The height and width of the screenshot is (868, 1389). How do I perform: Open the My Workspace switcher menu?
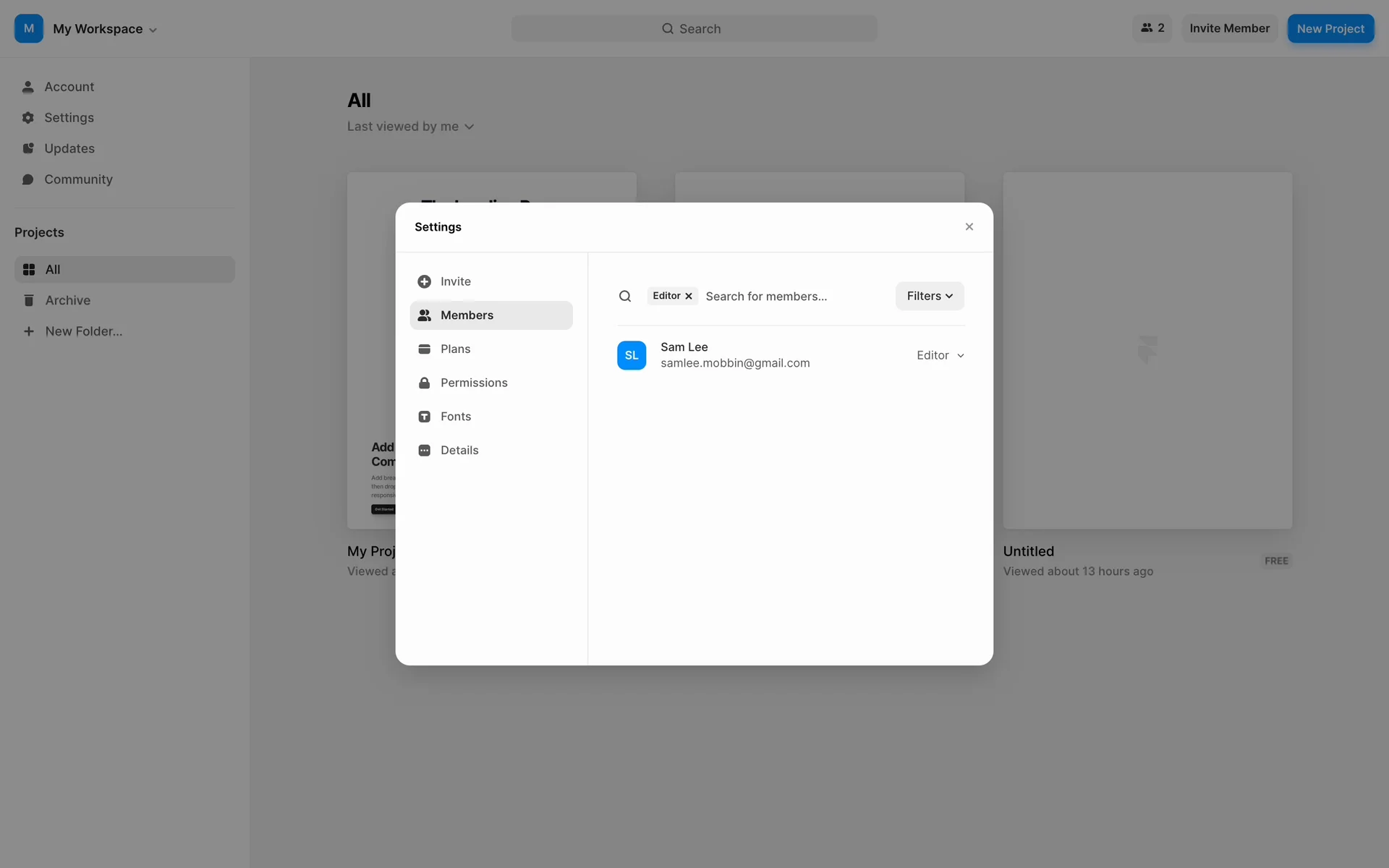105,29
